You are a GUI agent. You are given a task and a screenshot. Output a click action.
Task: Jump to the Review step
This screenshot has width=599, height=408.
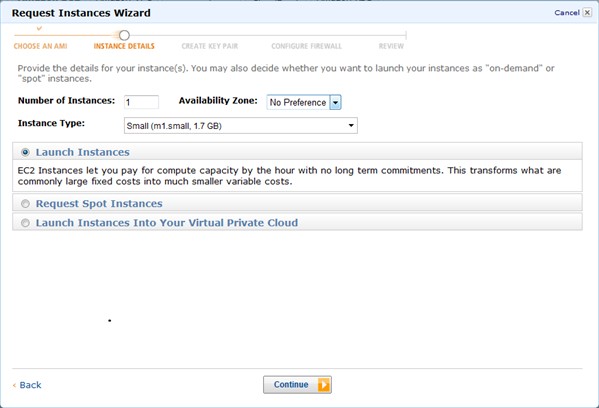pos(391,46)
